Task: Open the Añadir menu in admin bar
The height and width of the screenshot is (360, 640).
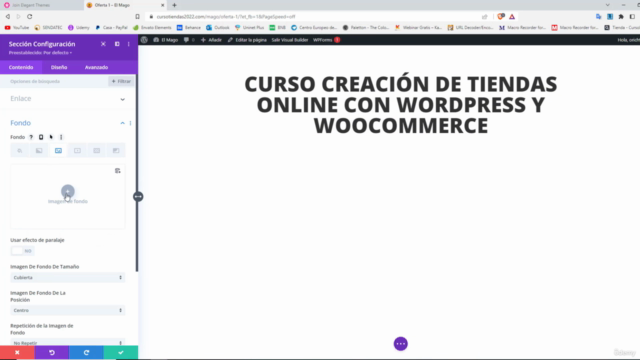Action: (x=211, y=40)
